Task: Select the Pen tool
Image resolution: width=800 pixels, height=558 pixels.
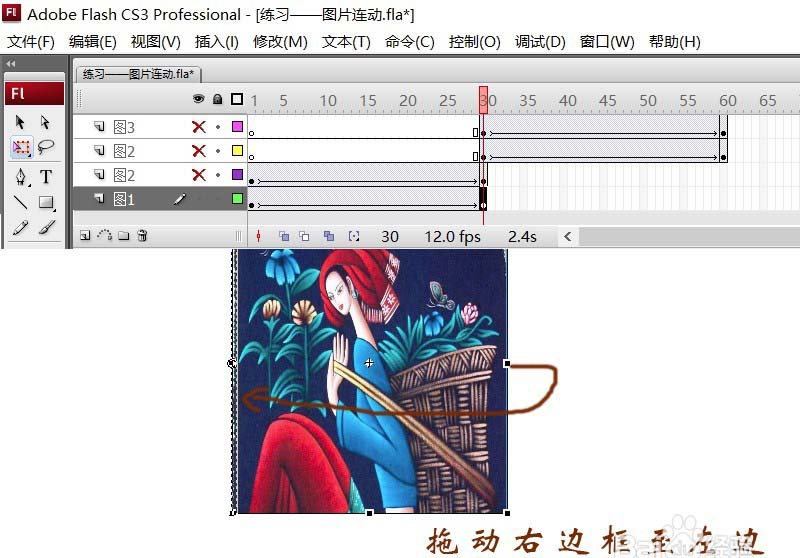Action: coord(20,176)
